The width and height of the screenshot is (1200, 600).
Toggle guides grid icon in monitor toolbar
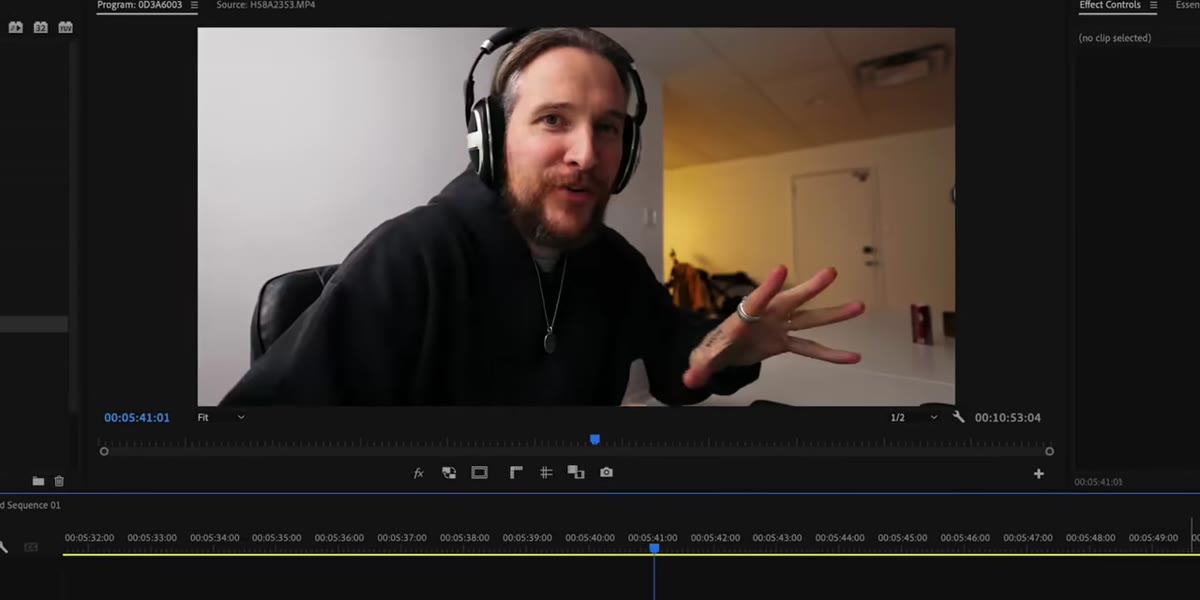546,473
